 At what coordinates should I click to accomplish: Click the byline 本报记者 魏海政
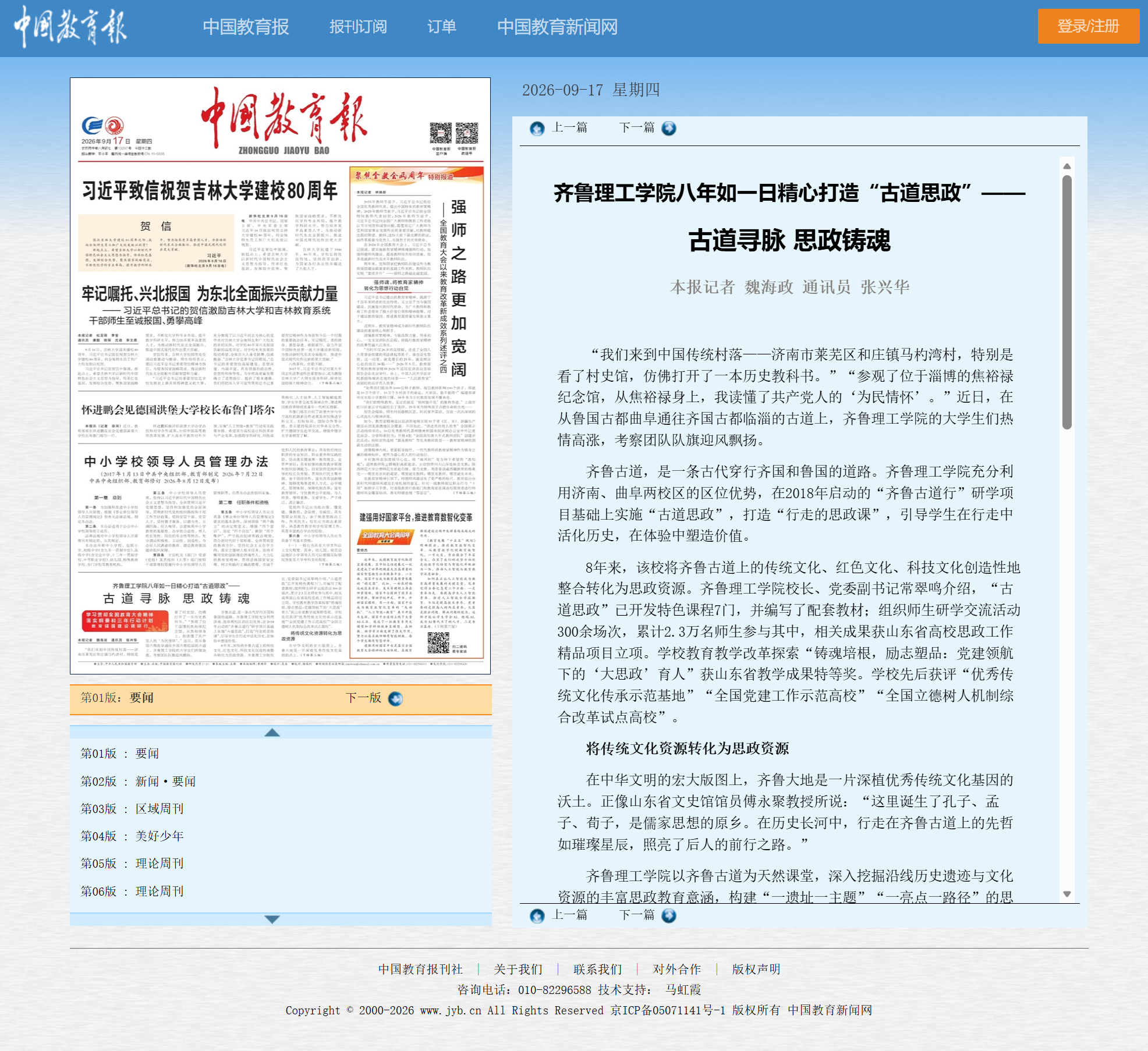pyautogui.click(x=732, y=287)
